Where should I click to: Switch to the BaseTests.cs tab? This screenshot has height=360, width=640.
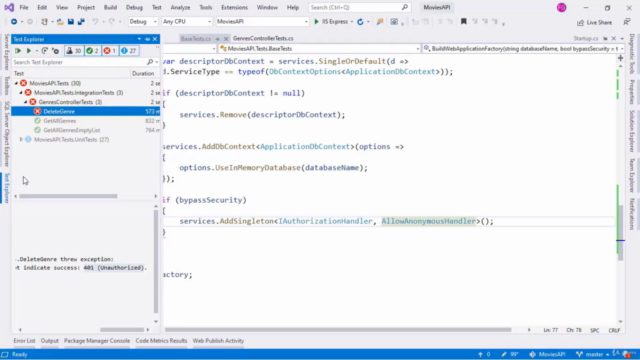pos(196,39)
